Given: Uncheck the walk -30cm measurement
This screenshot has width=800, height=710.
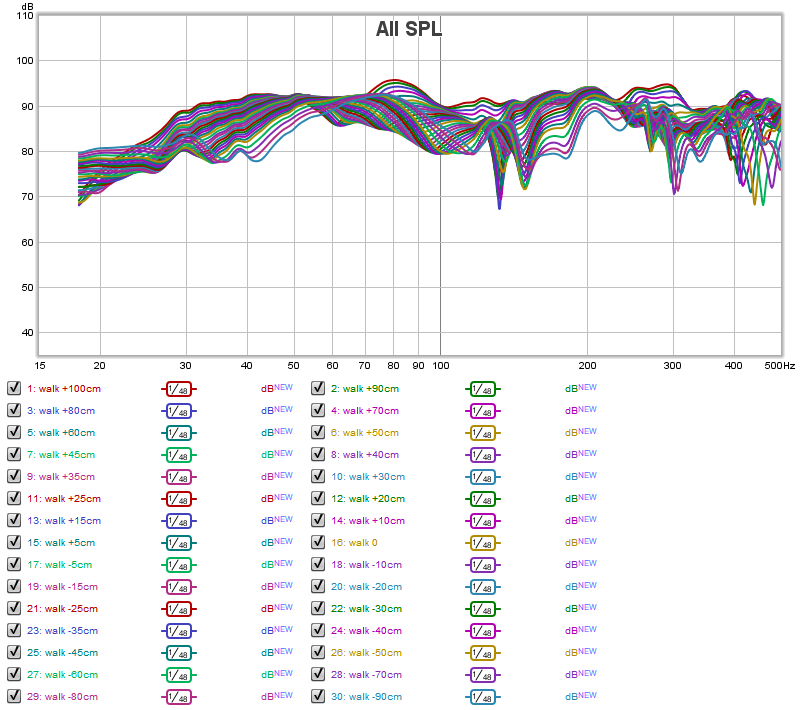Looking at the screenshot, I should pos(318,608).
